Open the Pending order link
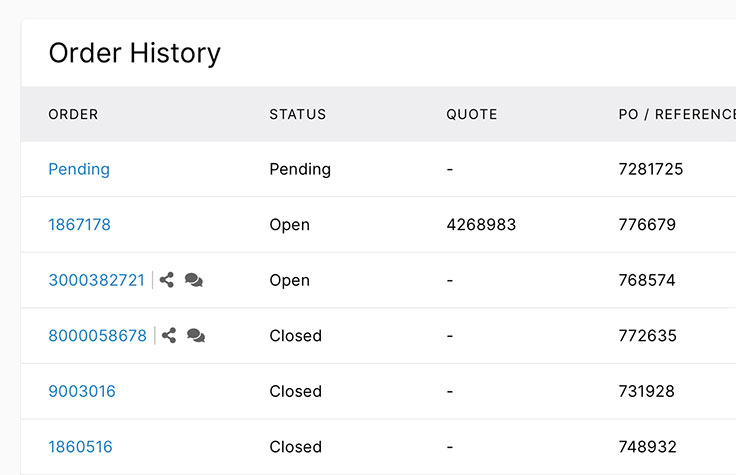 point(79,169)
